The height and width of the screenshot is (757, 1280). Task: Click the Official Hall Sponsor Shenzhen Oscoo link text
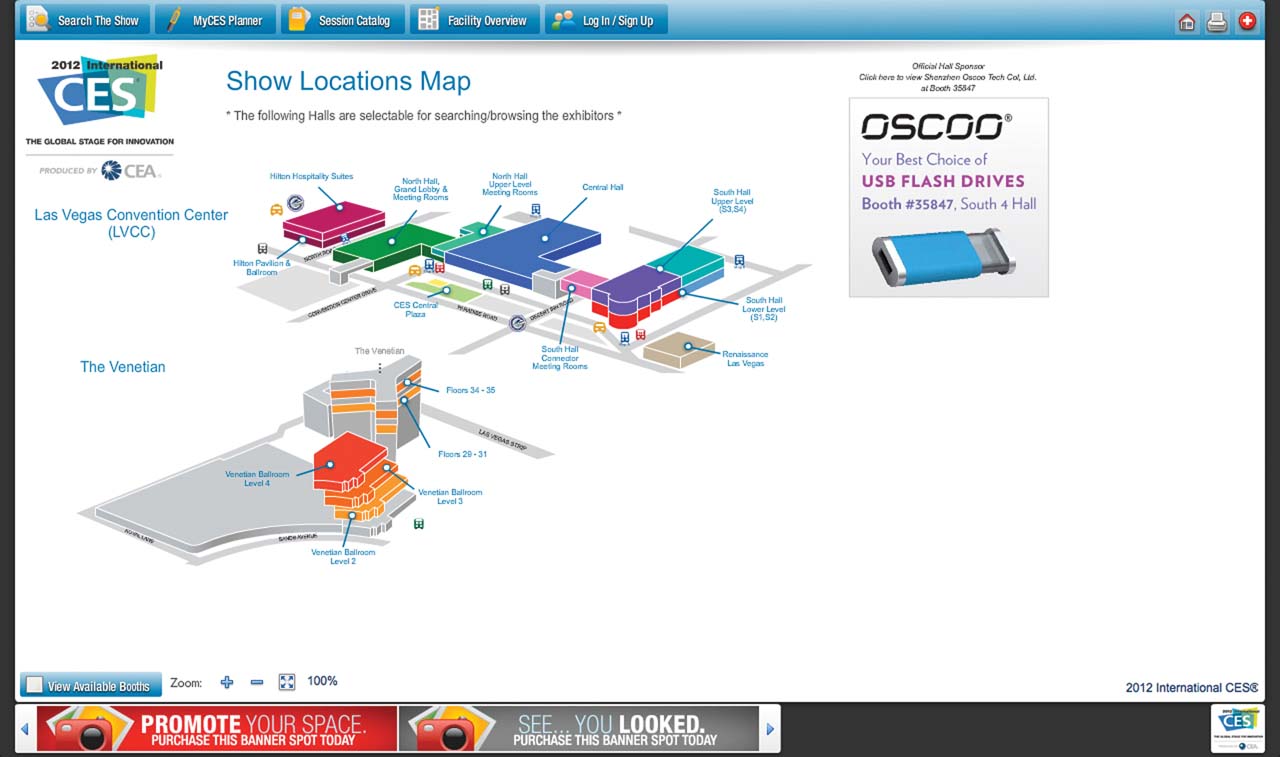[948, 77]
